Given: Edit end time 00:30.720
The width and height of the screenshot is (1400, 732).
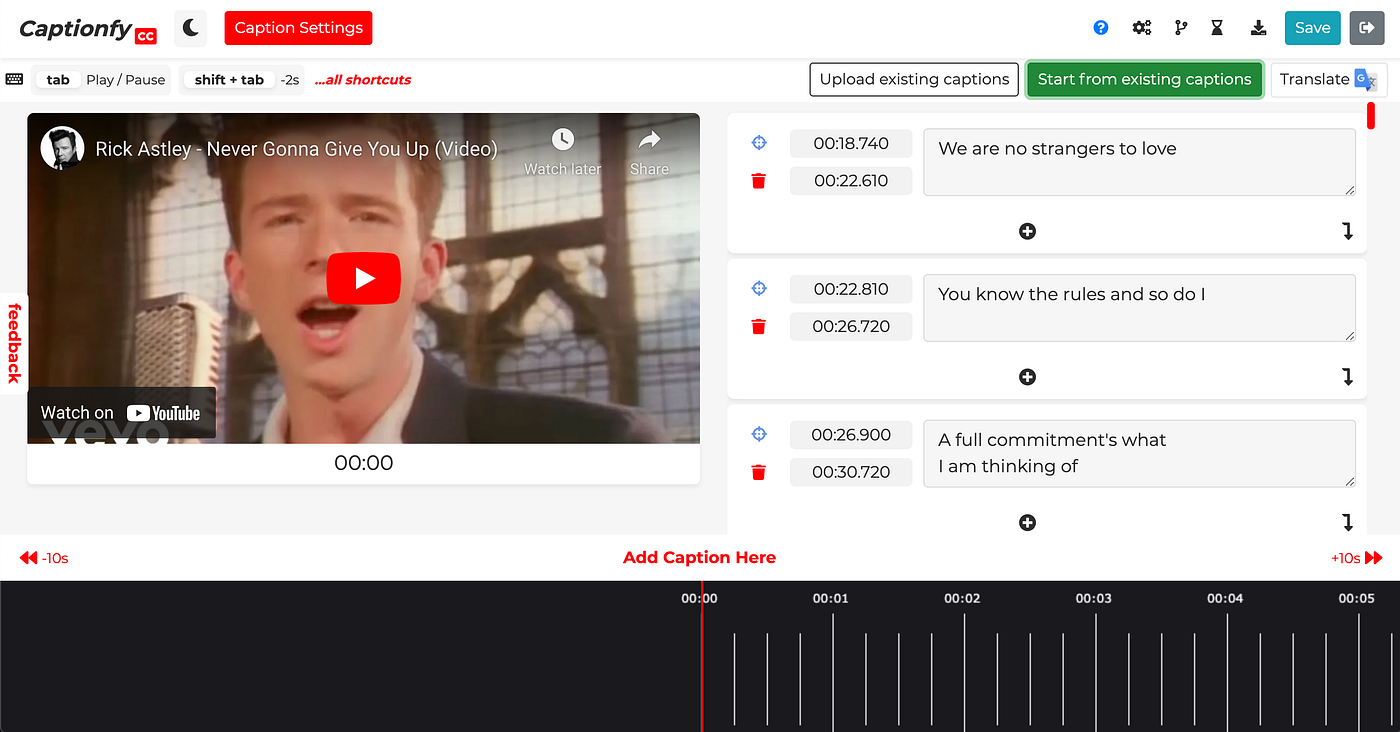Looking at the screenshot, I should (x=851, y=472).
